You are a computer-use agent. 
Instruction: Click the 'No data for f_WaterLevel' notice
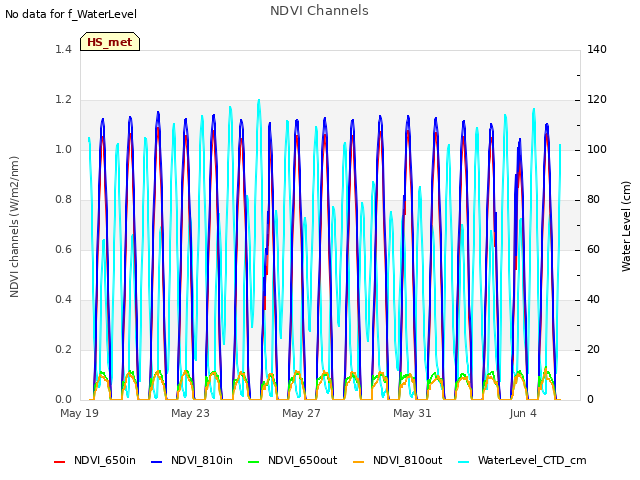[x=71, y=14]
